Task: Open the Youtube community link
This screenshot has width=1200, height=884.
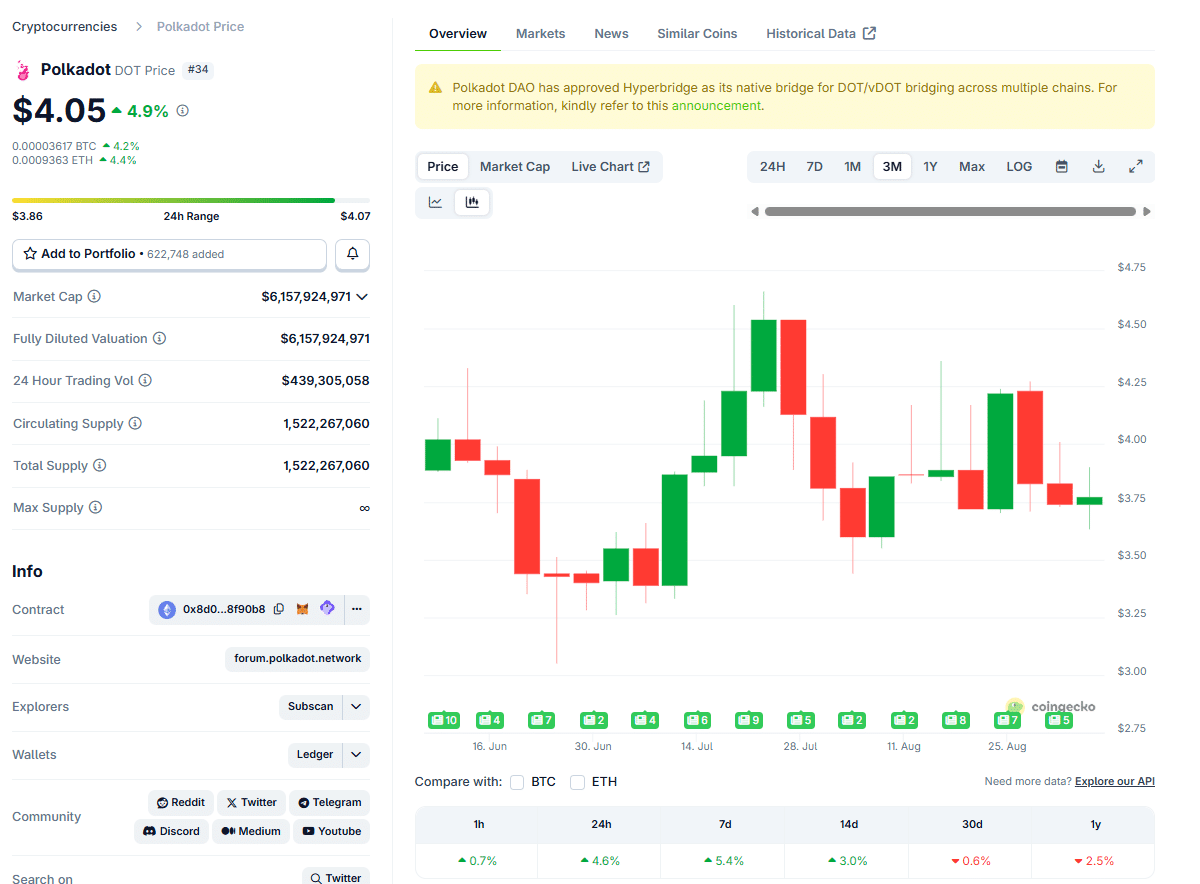Action: coord(332,832)
